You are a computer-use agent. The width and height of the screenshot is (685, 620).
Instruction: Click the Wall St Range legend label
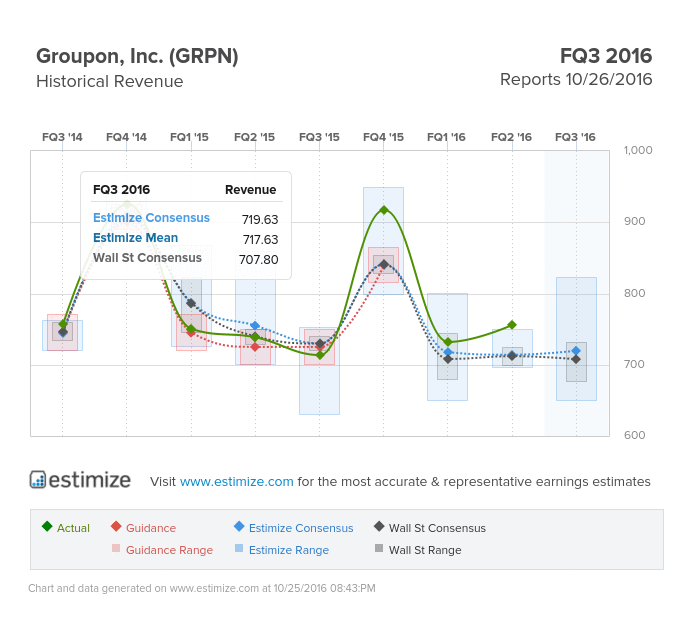[425, 550]
